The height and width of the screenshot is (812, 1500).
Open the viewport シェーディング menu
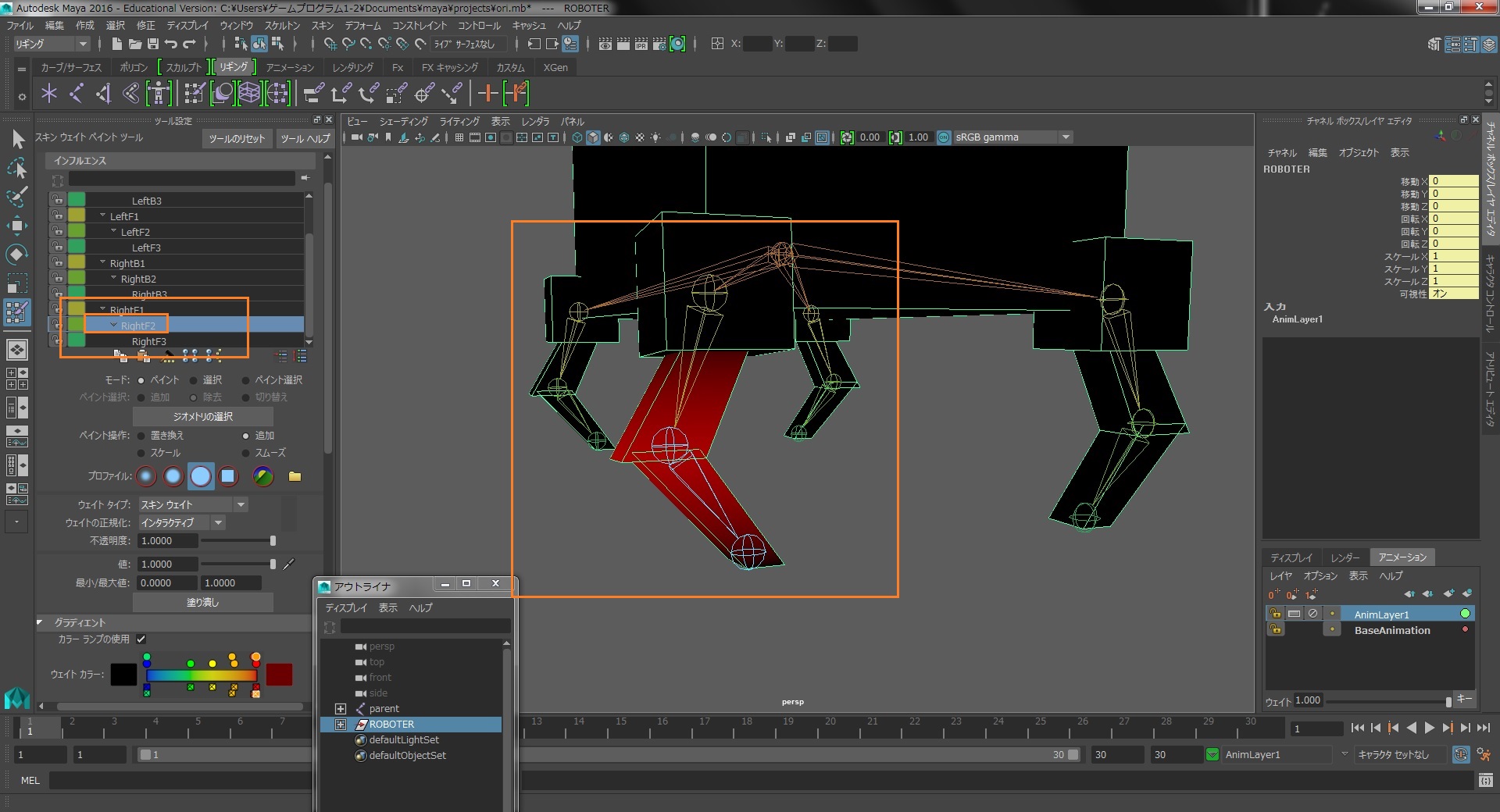(x=404, y=122)
